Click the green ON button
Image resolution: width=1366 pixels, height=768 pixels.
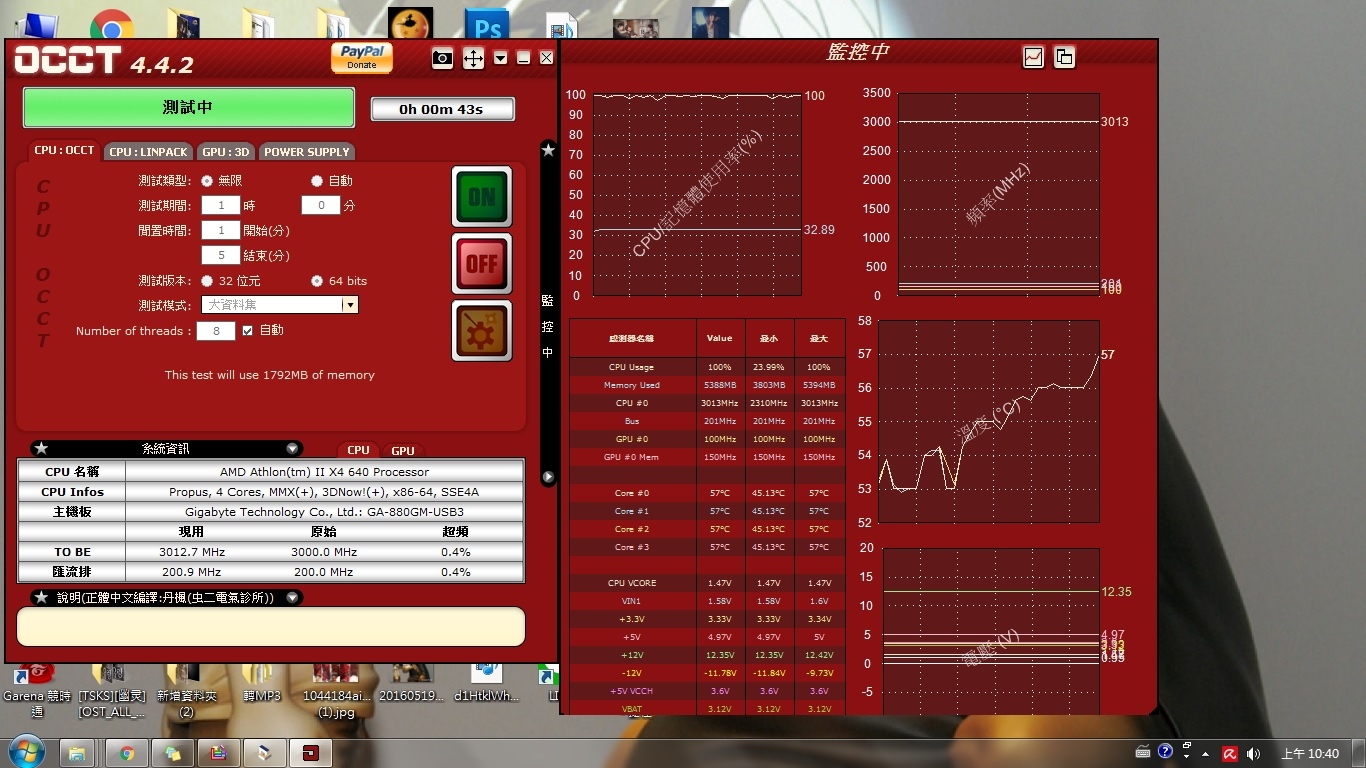482,196
